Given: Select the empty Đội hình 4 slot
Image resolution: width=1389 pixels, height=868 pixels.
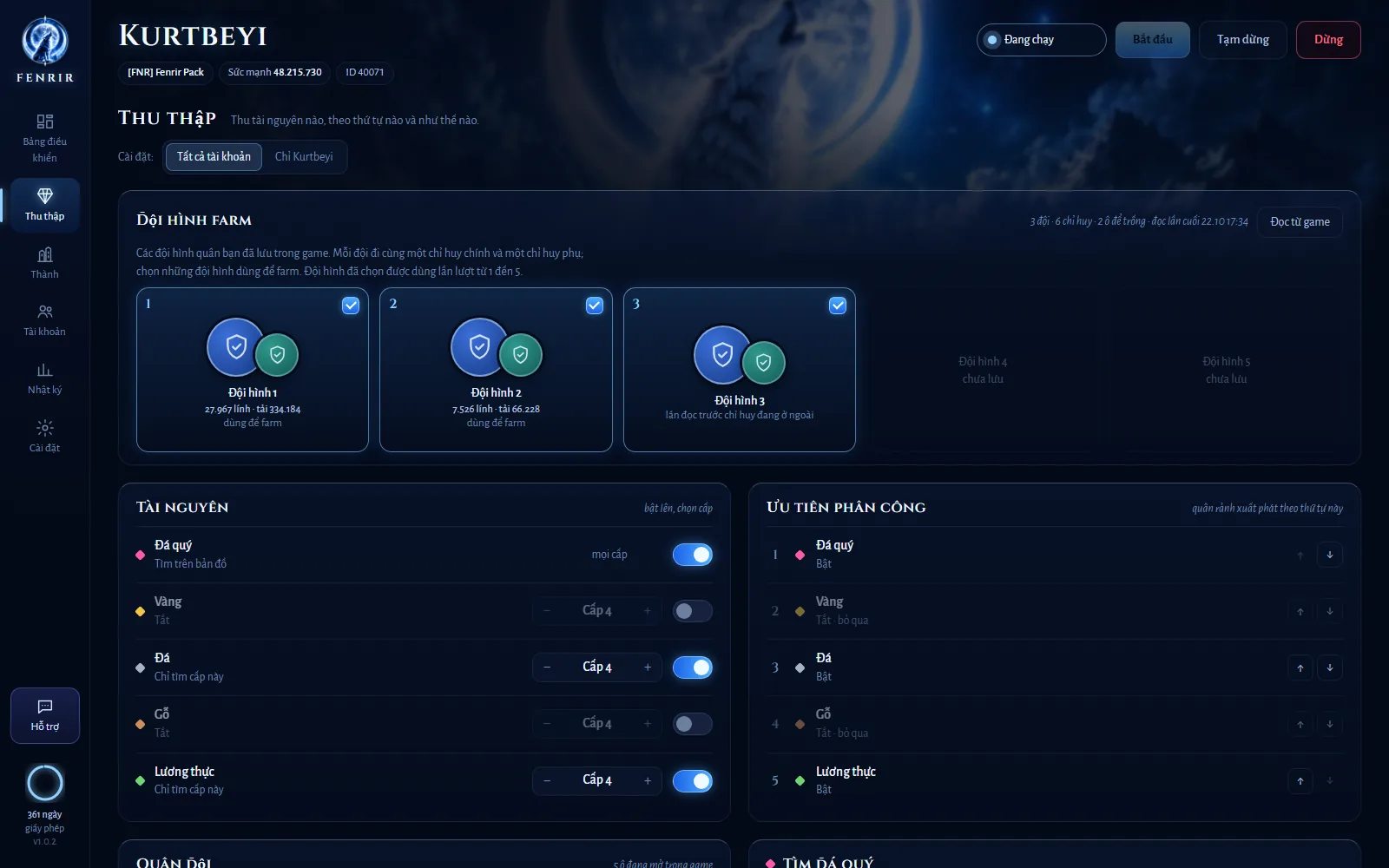Looking at the screenshot, I should click(x=983, y=370).
